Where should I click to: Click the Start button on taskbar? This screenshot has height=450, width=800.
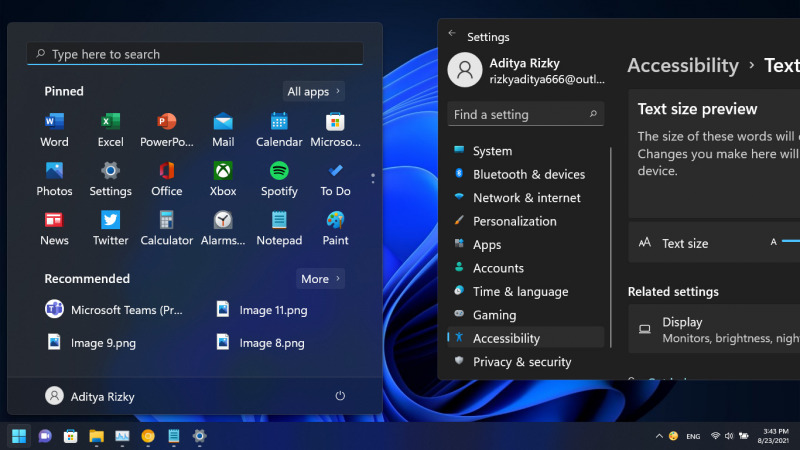click(x=19, y=436)
